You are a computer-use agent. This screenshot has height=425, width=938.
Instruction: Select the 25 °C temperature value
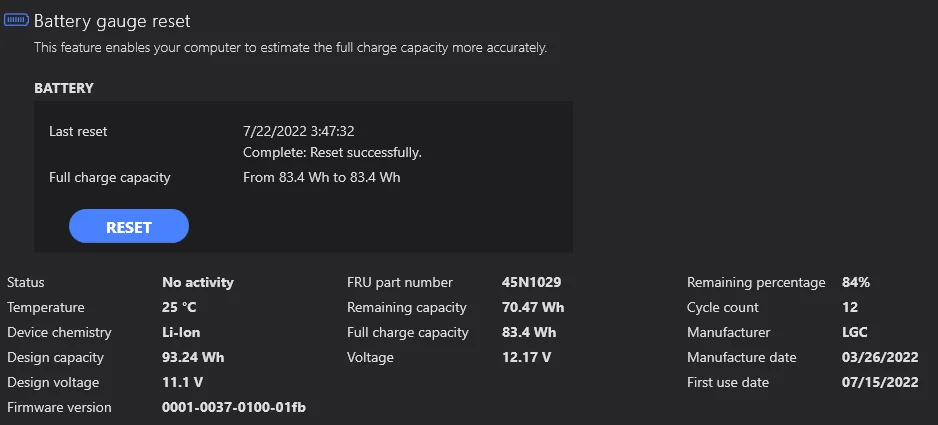coord(179,307)
